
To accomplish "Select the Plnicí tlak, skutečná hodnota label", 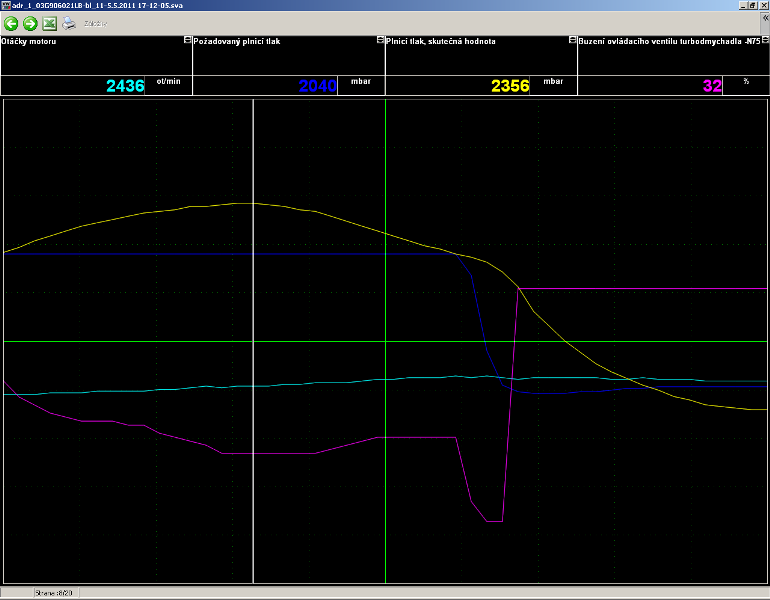I will click(440, 41).
